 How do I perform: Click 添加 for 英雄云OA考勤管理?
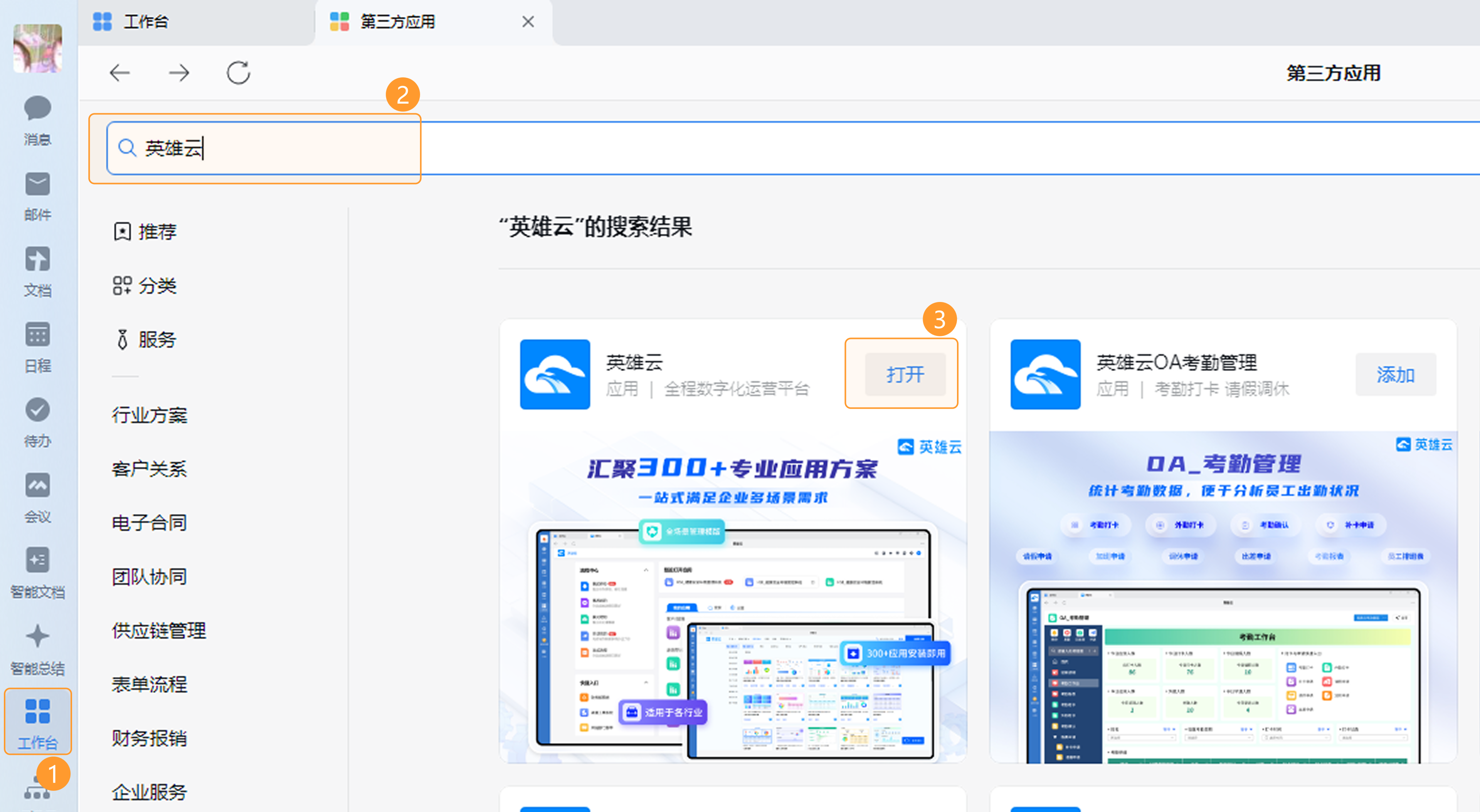1396,374
